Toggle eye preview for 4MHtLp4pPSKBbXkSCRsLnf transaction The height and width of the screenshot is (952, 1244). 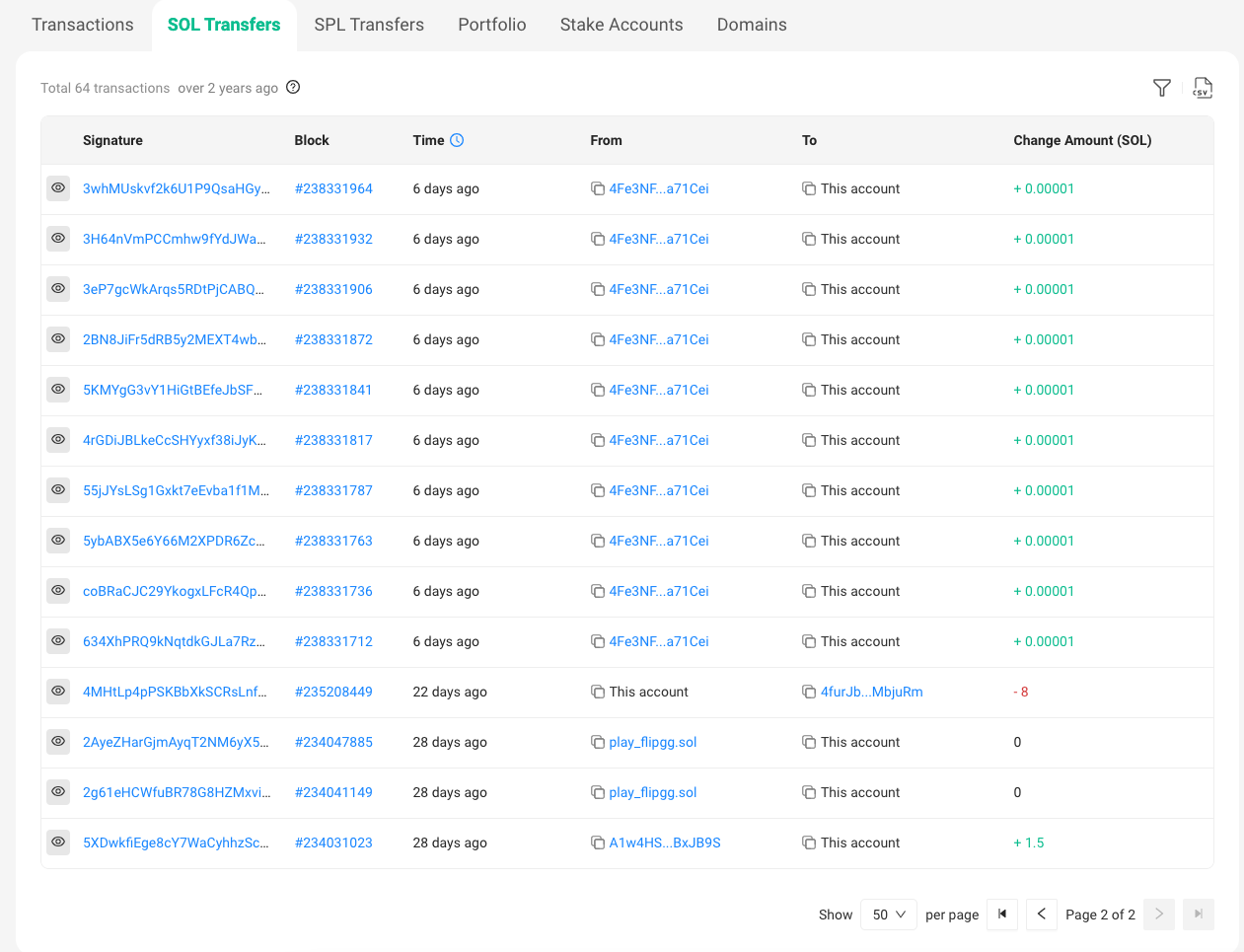click(58, 691)
